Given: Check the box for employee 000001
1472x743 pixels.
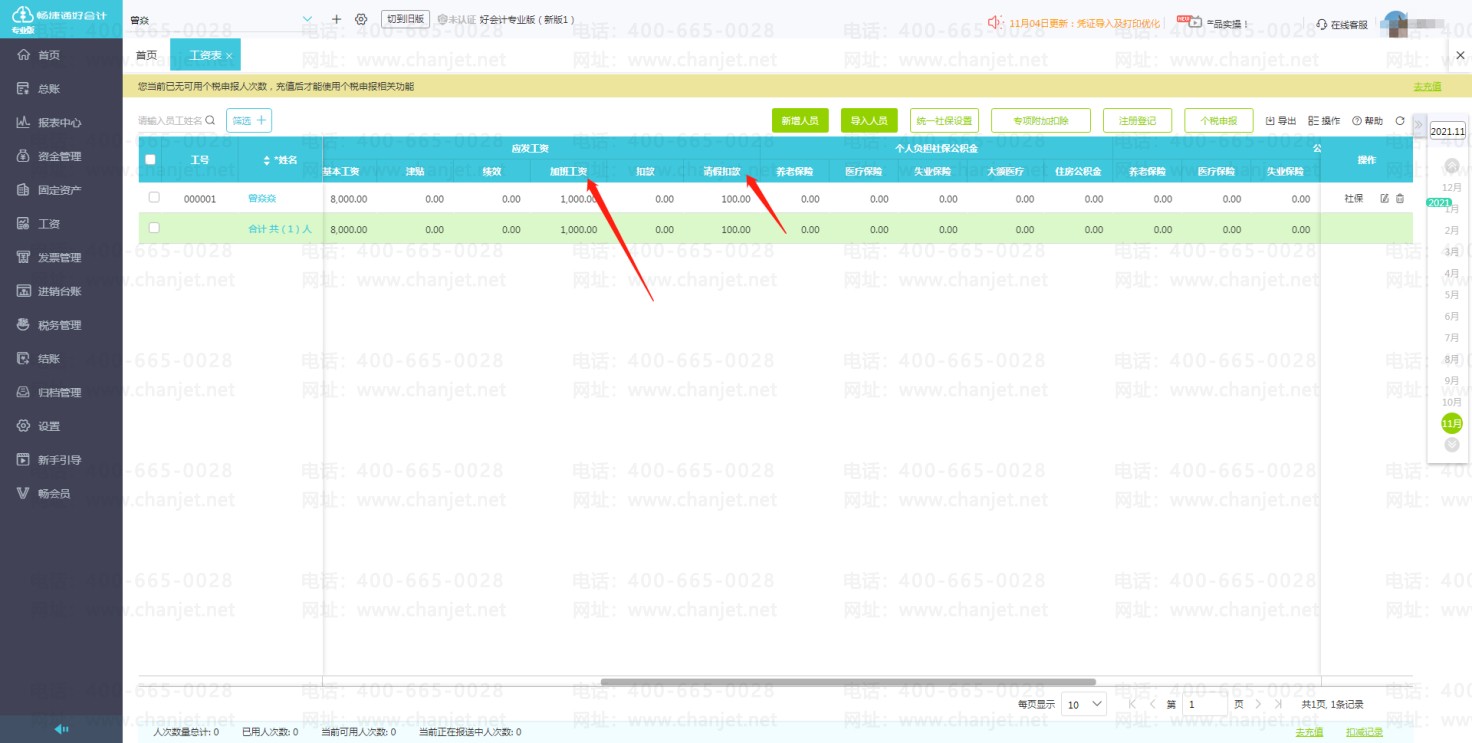Looking at the screenshot, I should pos(154,198).
